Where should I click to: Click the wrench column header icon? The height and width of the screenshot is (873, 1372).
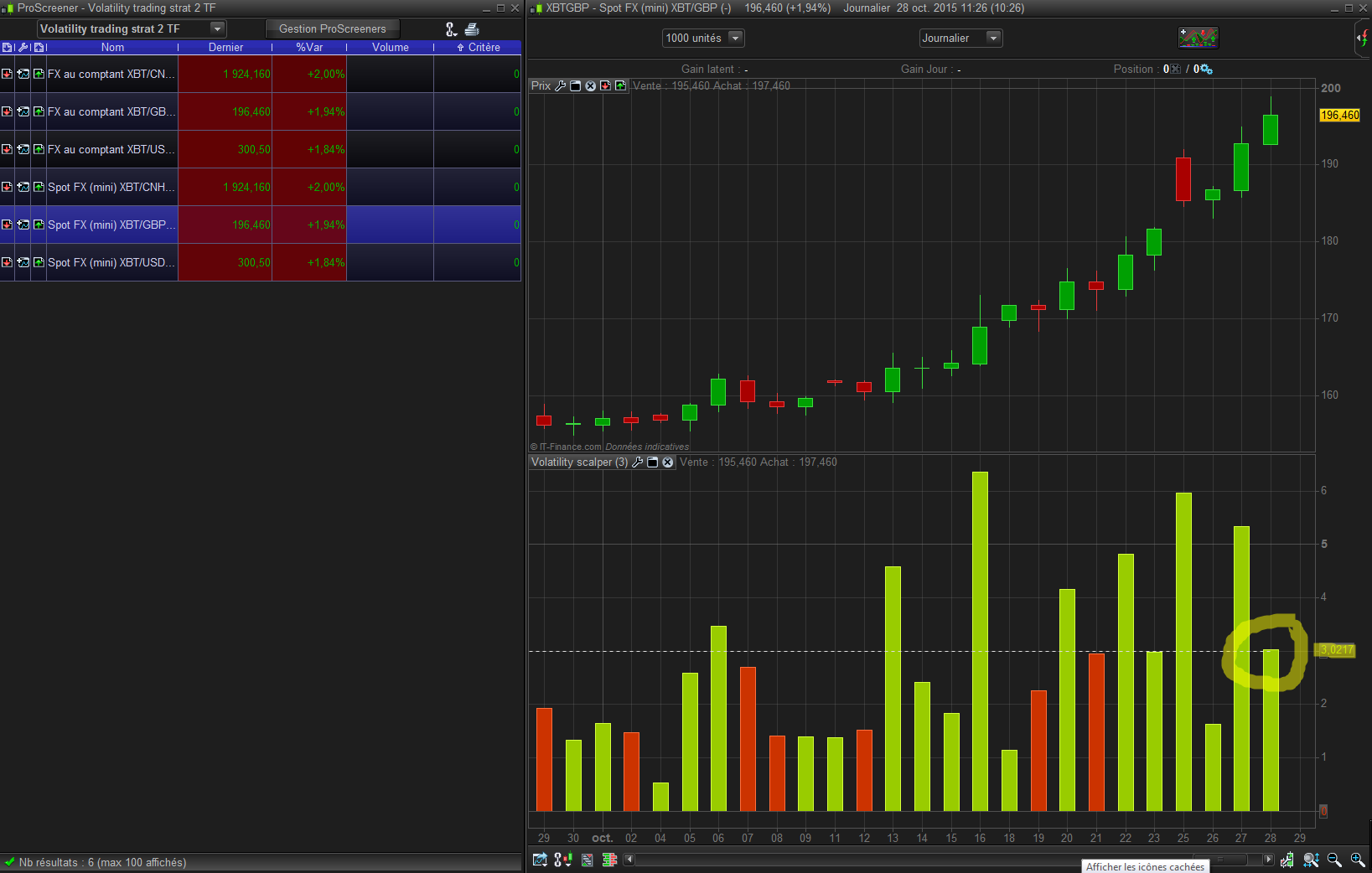23,47
